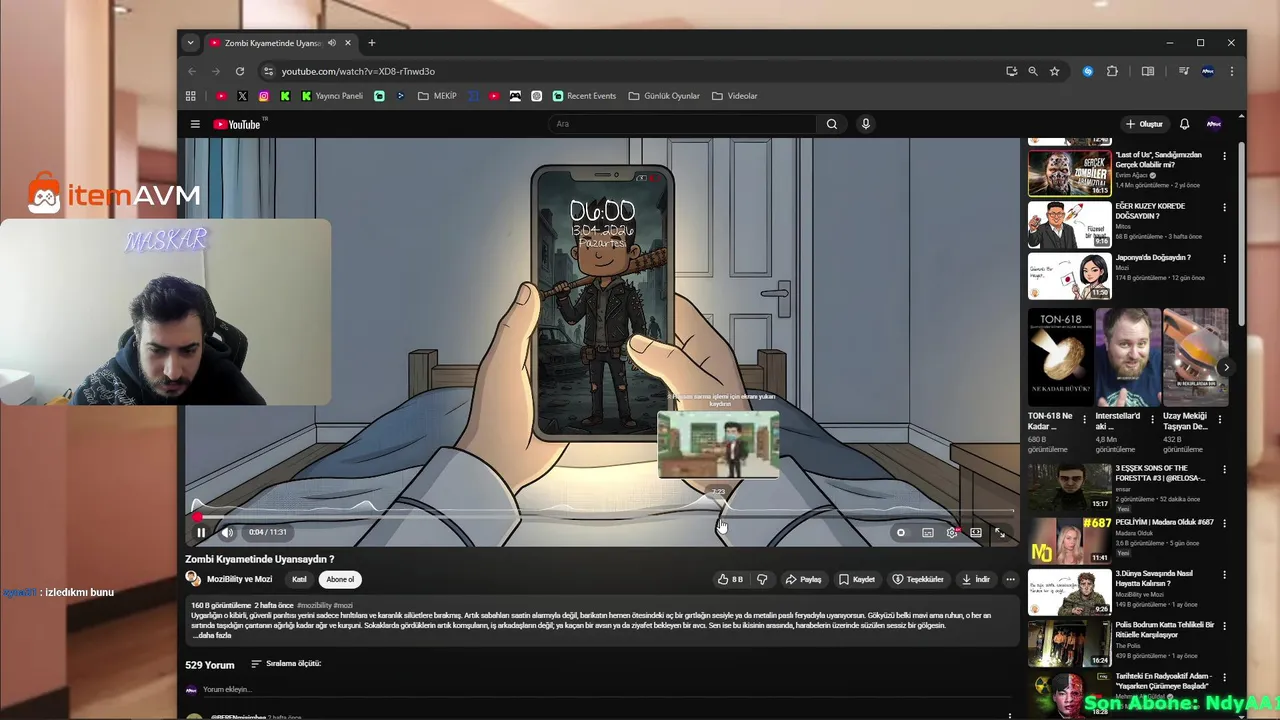Pause the video with the pause button
This screenshot has width=1280, height=720.
click(201, 532)
